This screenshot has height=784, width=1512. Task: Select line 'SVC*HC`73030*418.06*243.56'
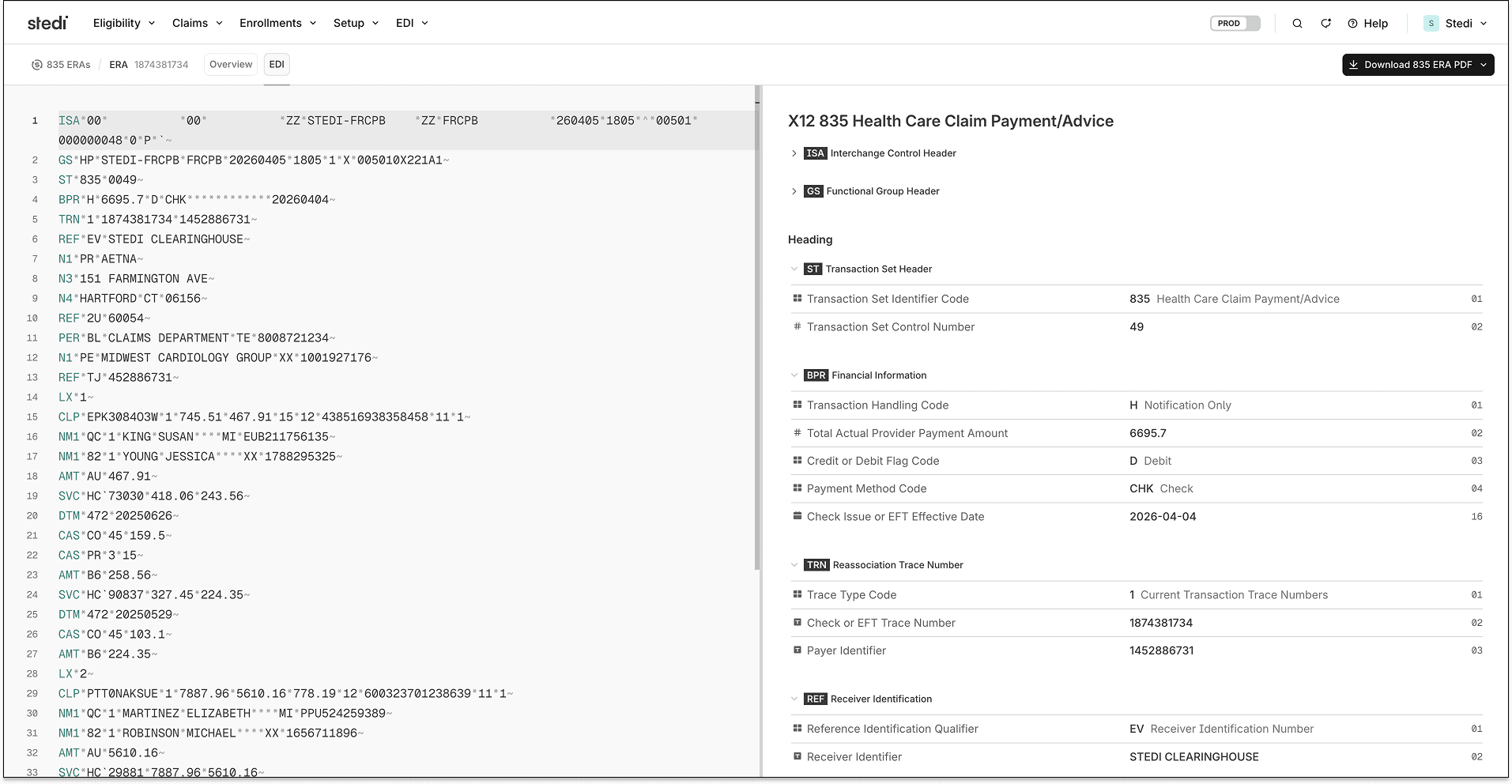pos(154,496)
